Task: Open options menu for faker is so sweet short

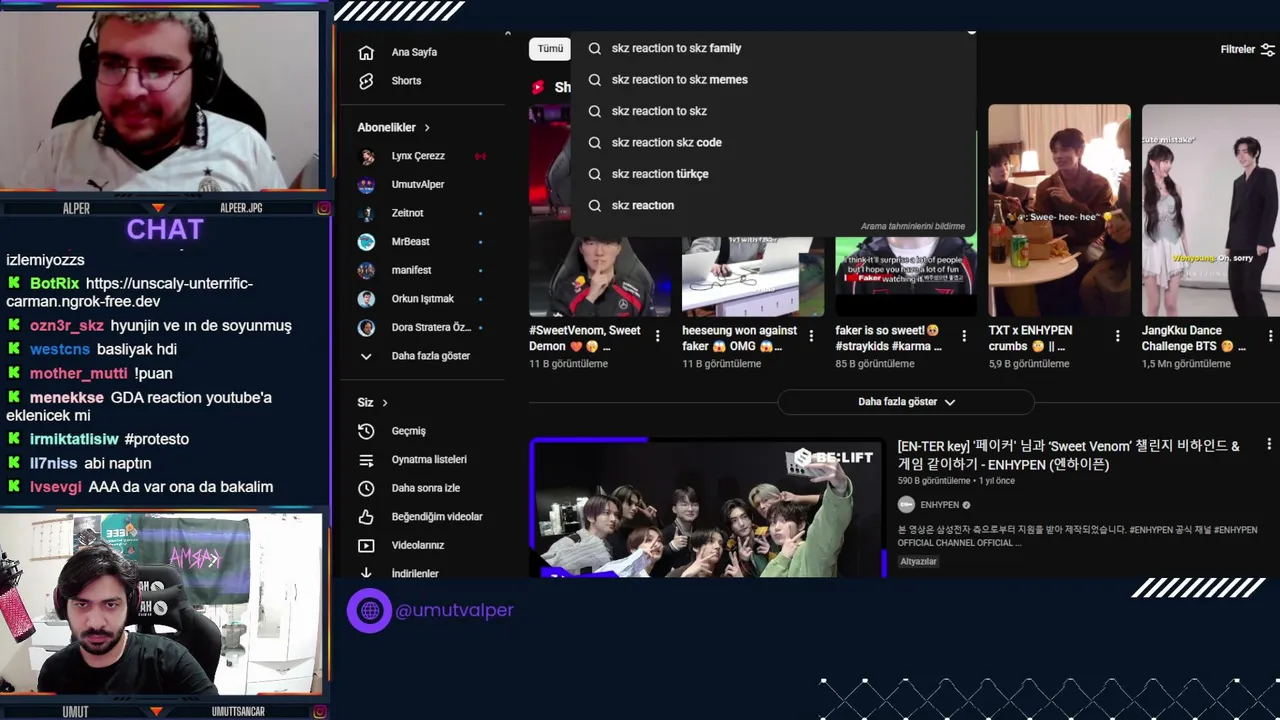Action: tap(964, 337)
